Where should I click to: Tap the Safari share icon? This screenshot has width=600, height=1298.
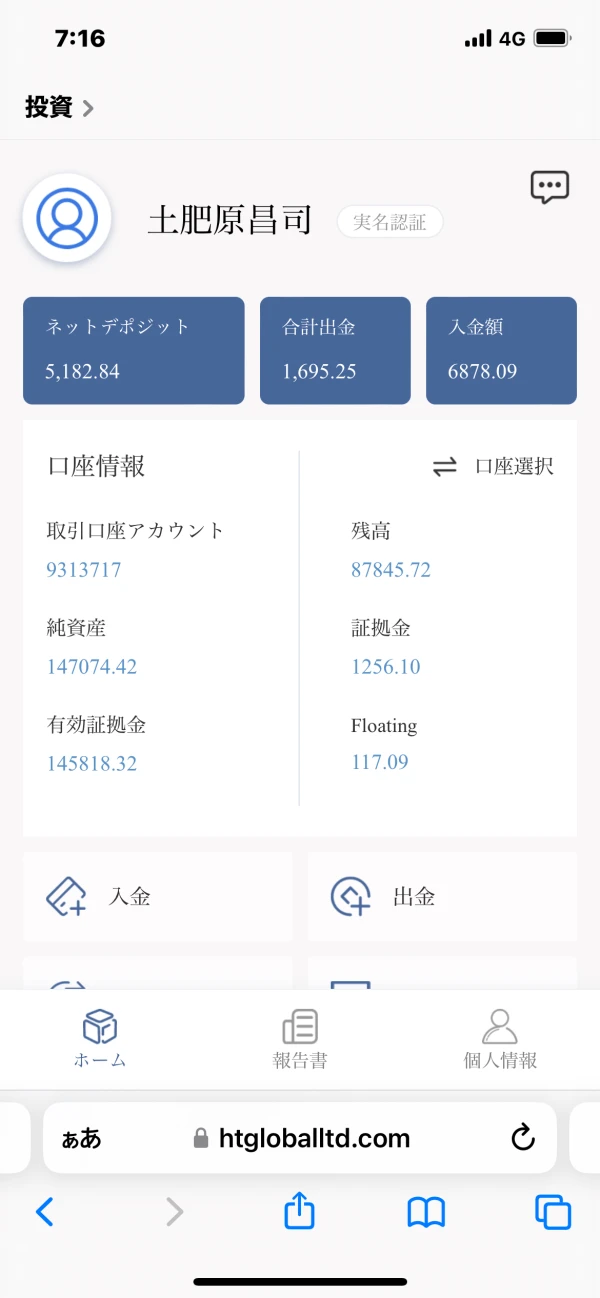[299, 1211]
